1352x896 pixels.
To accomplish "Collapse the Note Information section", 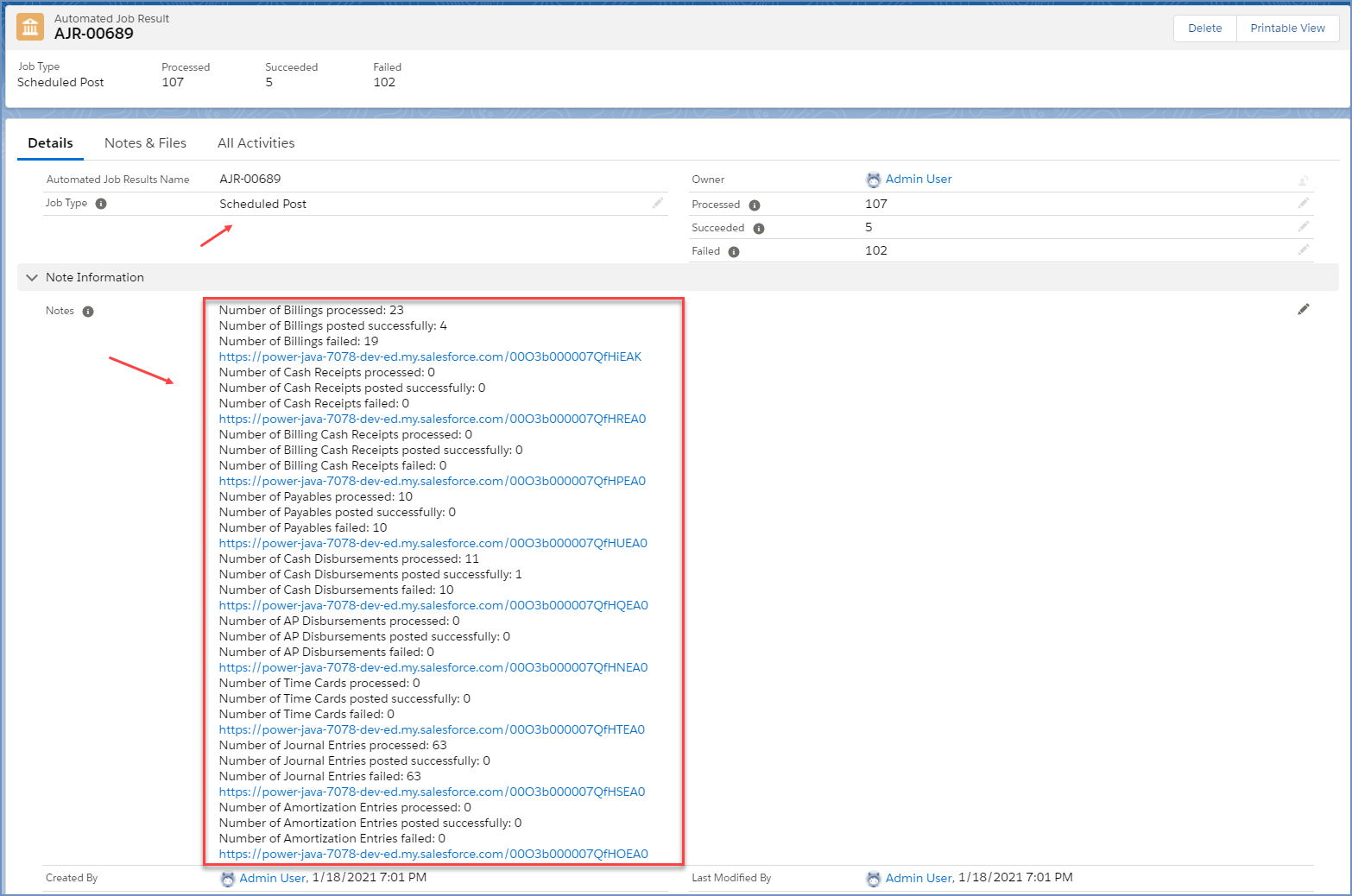I will 33,278.
